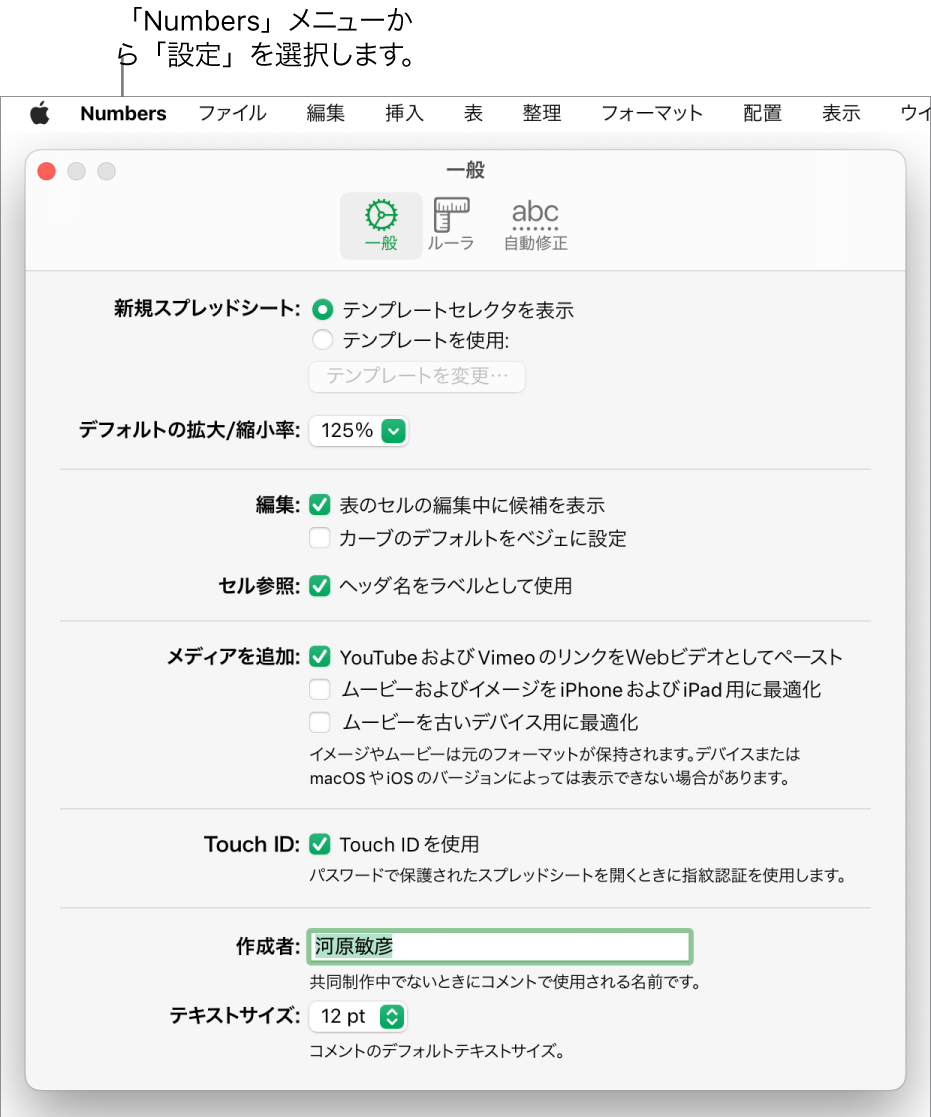Open the 編集 menu

pyautogui.click(x=326, y=113)
